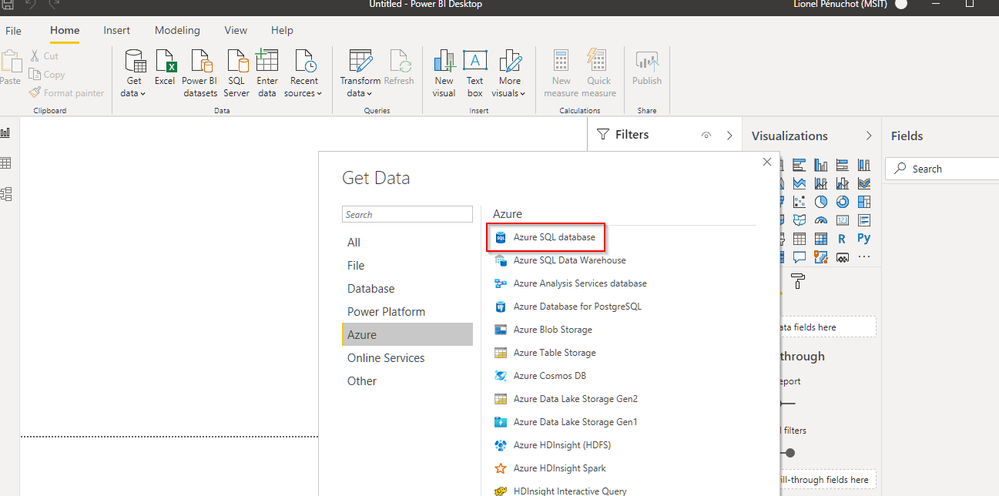
Task: Click the Get Data search box
Action: pos(407,214)
